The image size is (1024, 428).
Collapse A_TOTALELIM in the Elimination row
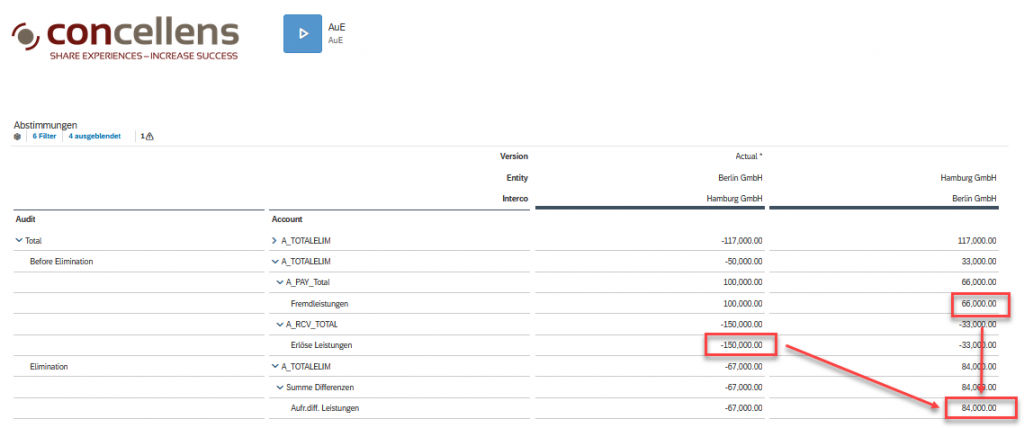coord(275,366)
